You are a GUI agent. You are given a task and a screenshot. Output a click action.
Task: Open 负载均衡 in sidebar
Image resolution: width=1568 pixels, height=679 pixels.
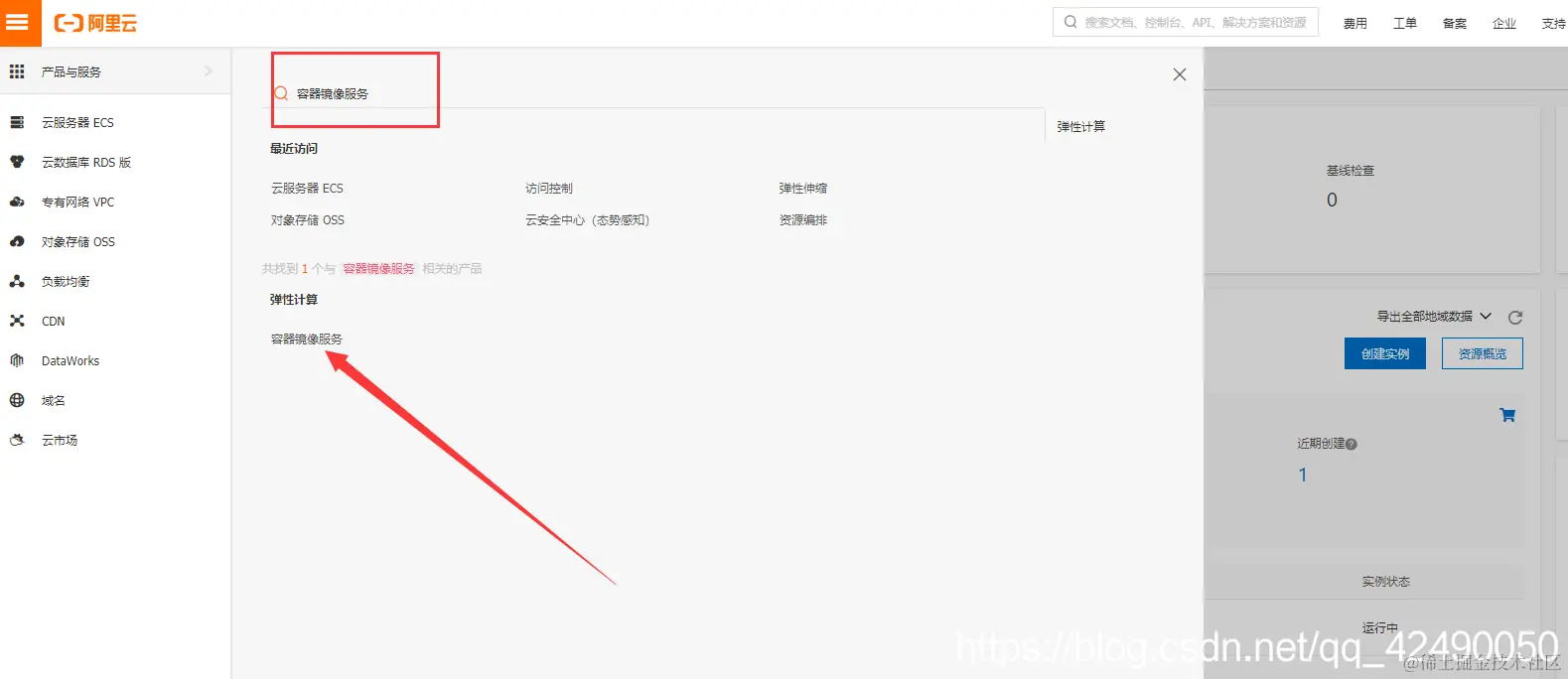66,281
